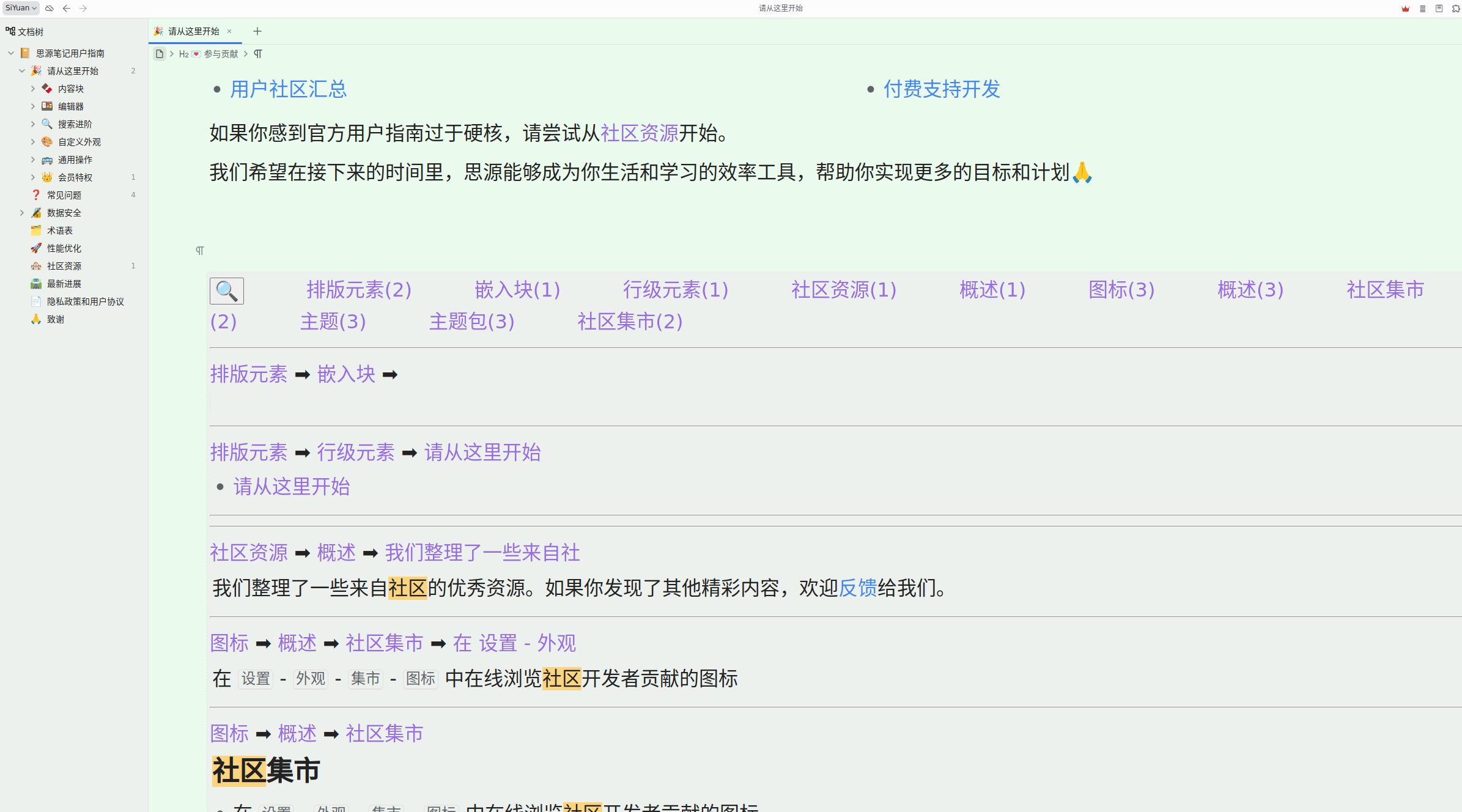Viewport: 1462px width, 812px height.
Task: Click the 参与贡献 breadcrumb heading
Action: point(220,54)
